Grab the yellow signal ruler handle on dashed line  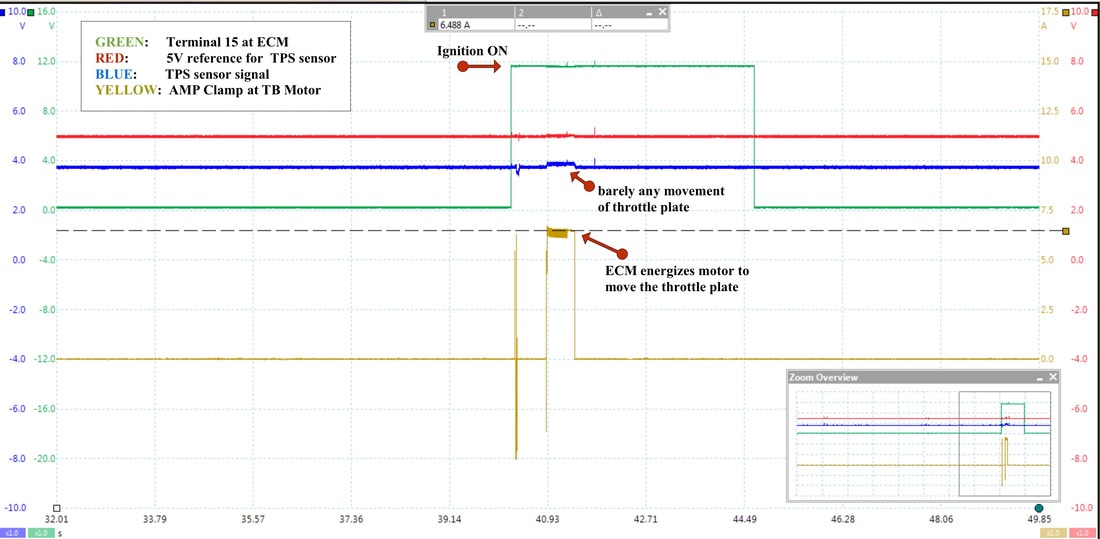click(1066, 231)
